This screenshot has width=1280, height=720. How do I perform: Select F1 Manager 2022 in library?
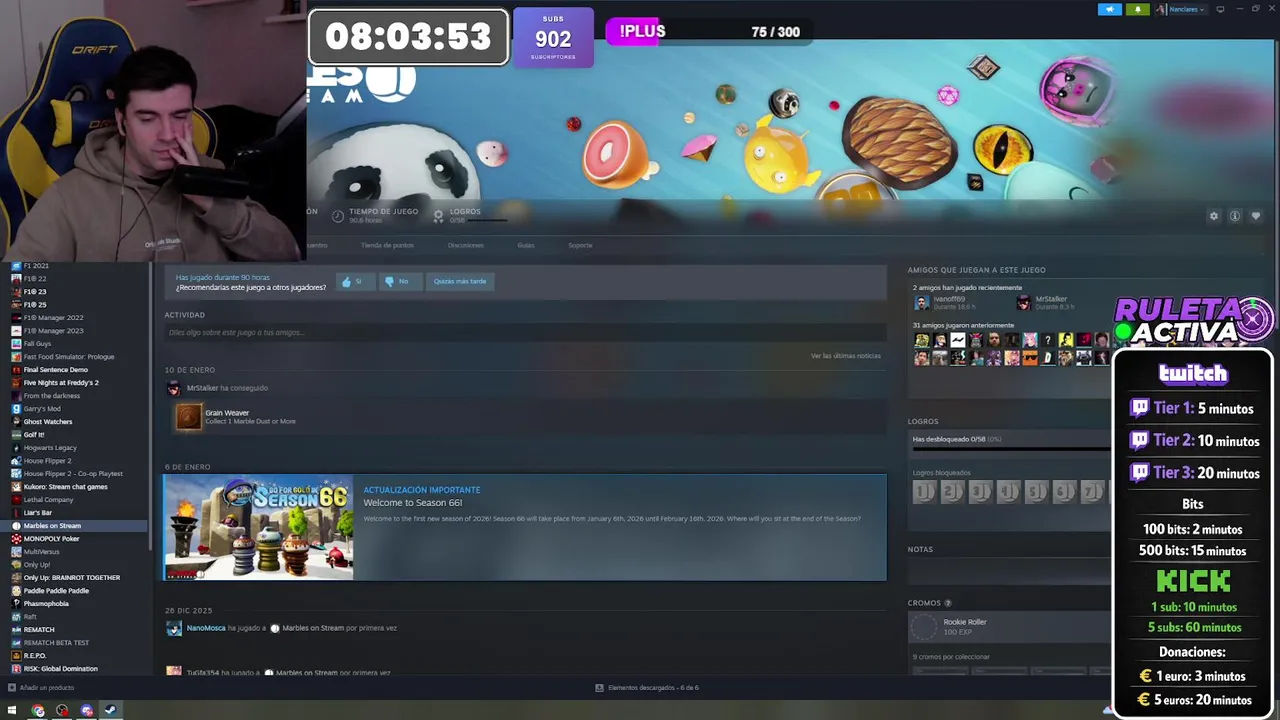(53, 318)
